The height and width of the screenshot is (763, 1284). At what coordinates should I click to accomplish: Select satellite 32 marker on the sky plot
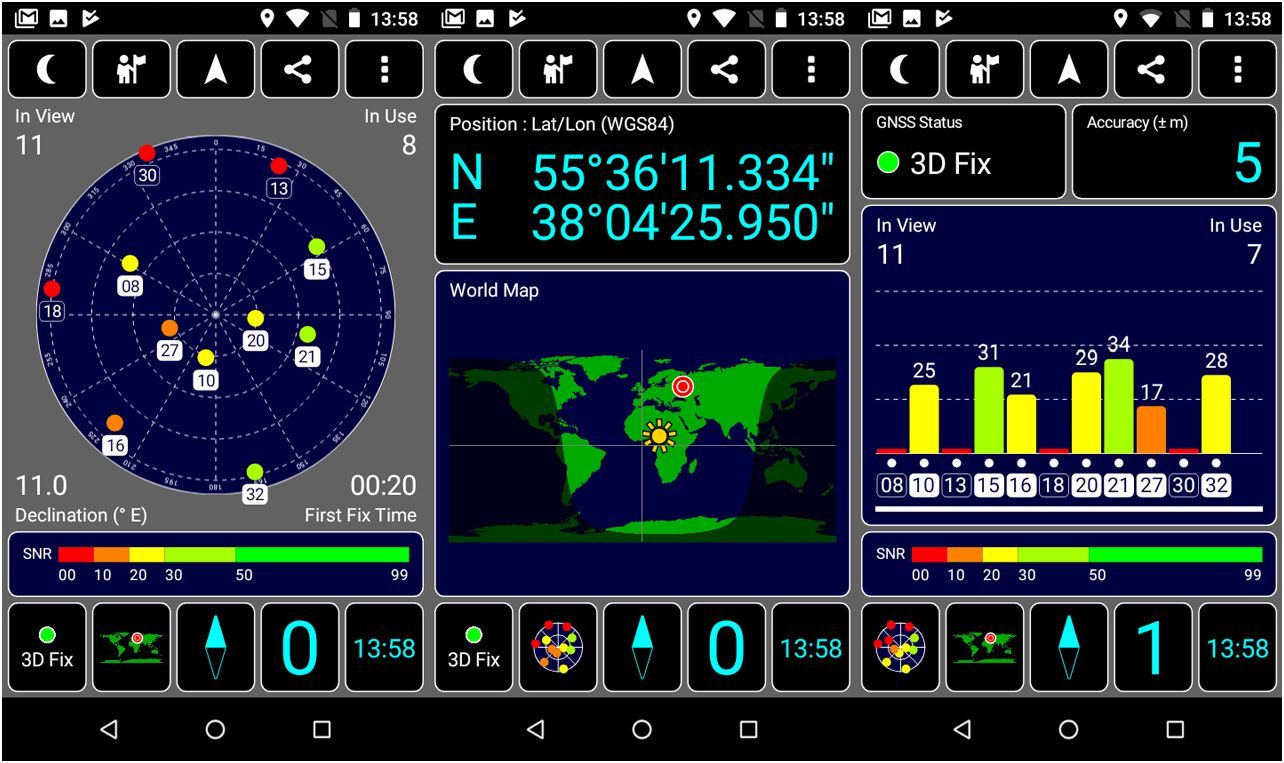click(x=255, y=472)
